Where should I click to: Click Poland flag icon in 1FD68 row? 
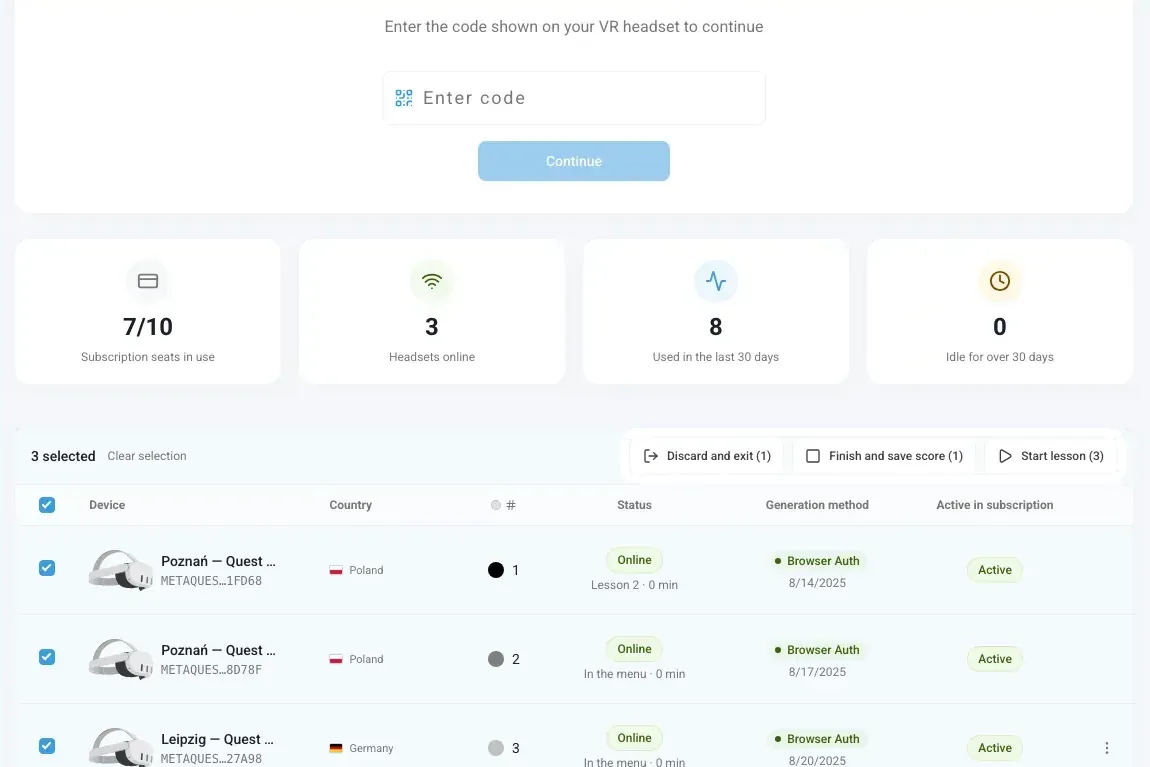[x=336, y=570]
